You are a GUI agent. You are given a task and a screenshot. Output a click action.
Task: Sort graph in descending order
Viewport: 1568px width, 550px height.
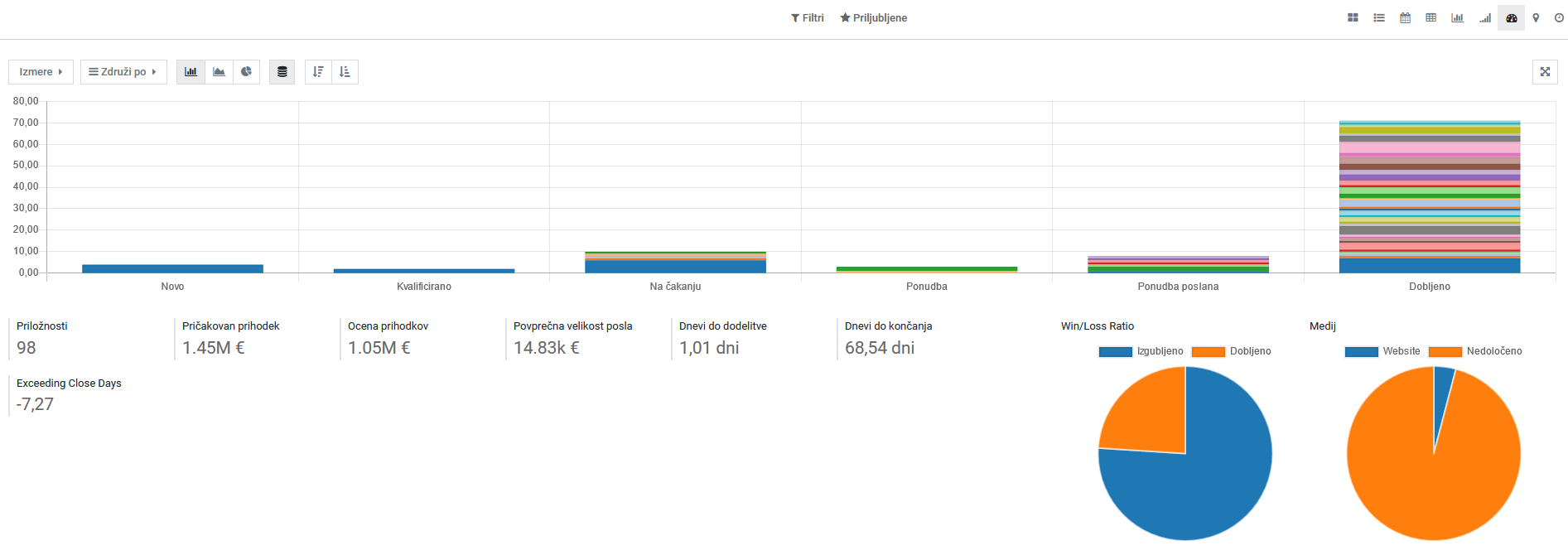(318, 72)
